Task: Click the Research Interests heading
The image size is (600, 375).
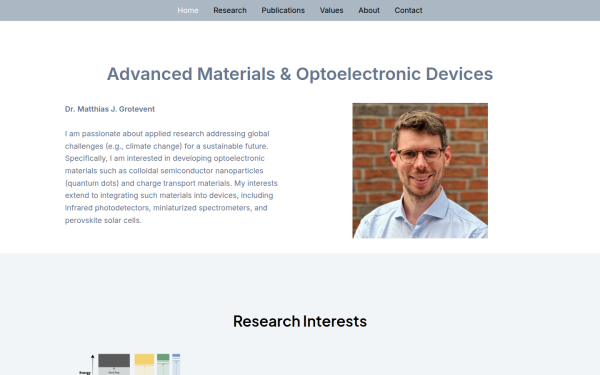Action: 300,321
